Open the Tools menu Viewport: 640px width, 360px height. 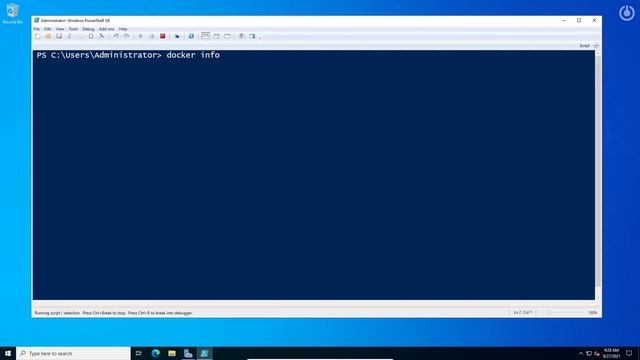(73, 29)
